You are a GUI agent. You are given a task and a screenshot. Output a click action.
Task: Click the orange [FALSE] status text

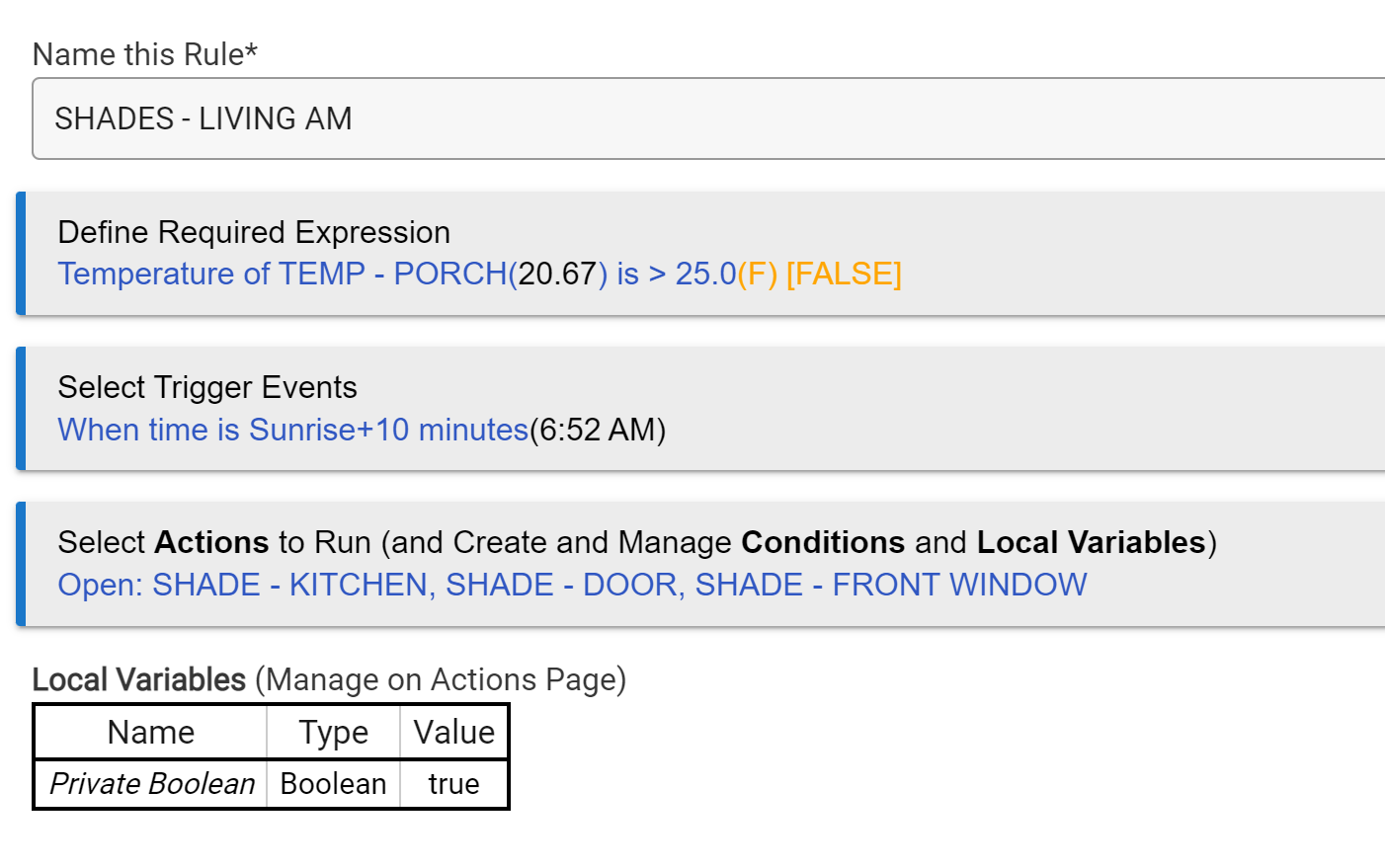coord(844,274)
